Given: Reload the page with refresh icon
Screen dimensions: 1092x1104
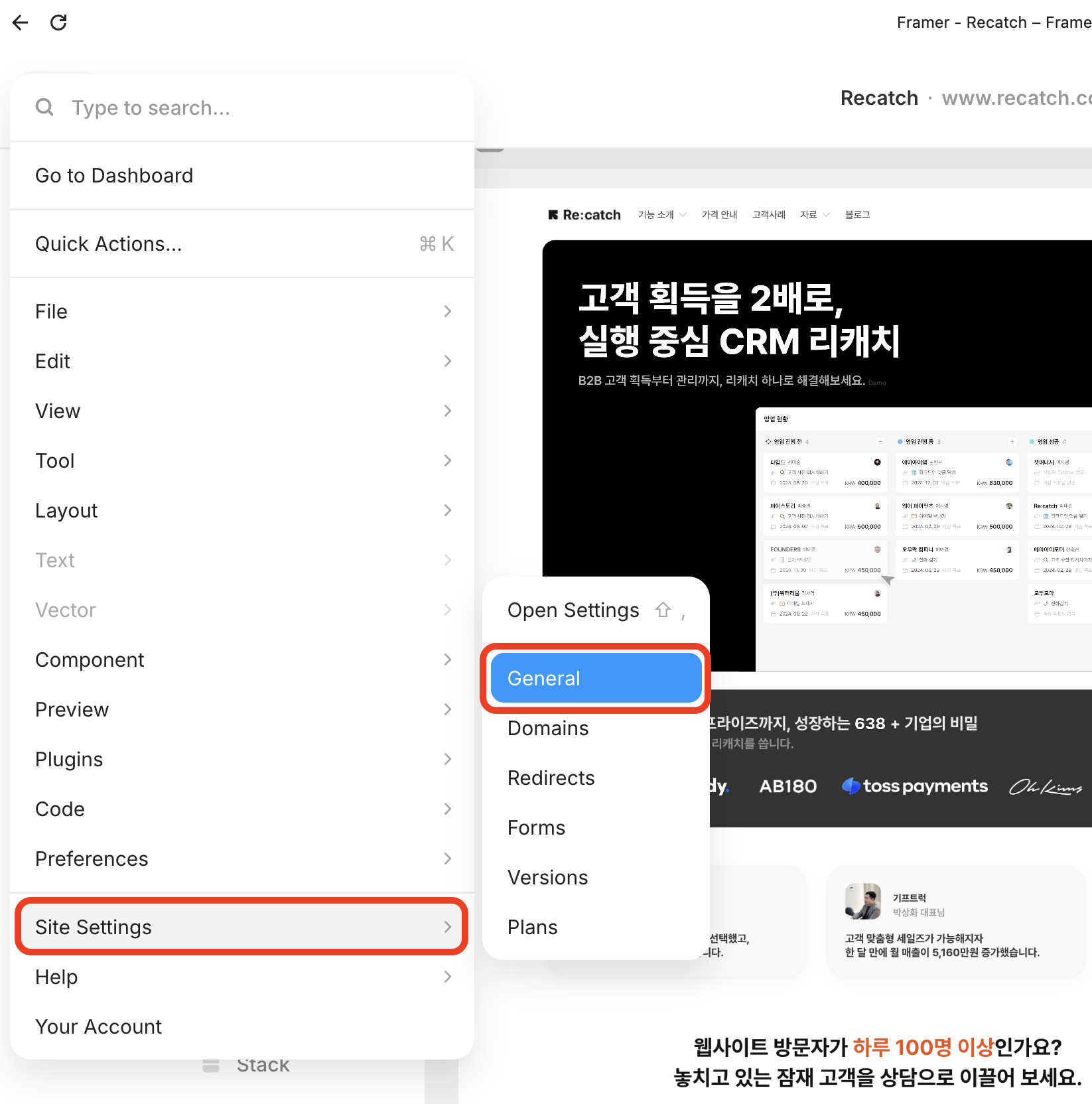Looking at the screenshot, I should [59, 23].
